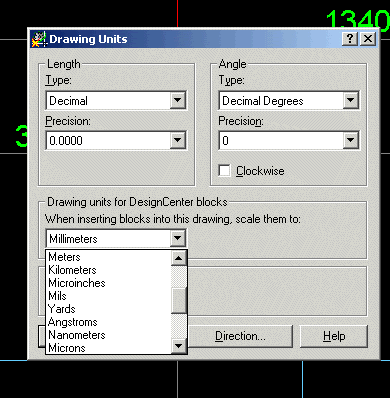Image resolution: width=390 pixels, height=398 pixels.
Task: Select Nanometers in the units list
Action: pyautogui.click(x=108, y=335)
